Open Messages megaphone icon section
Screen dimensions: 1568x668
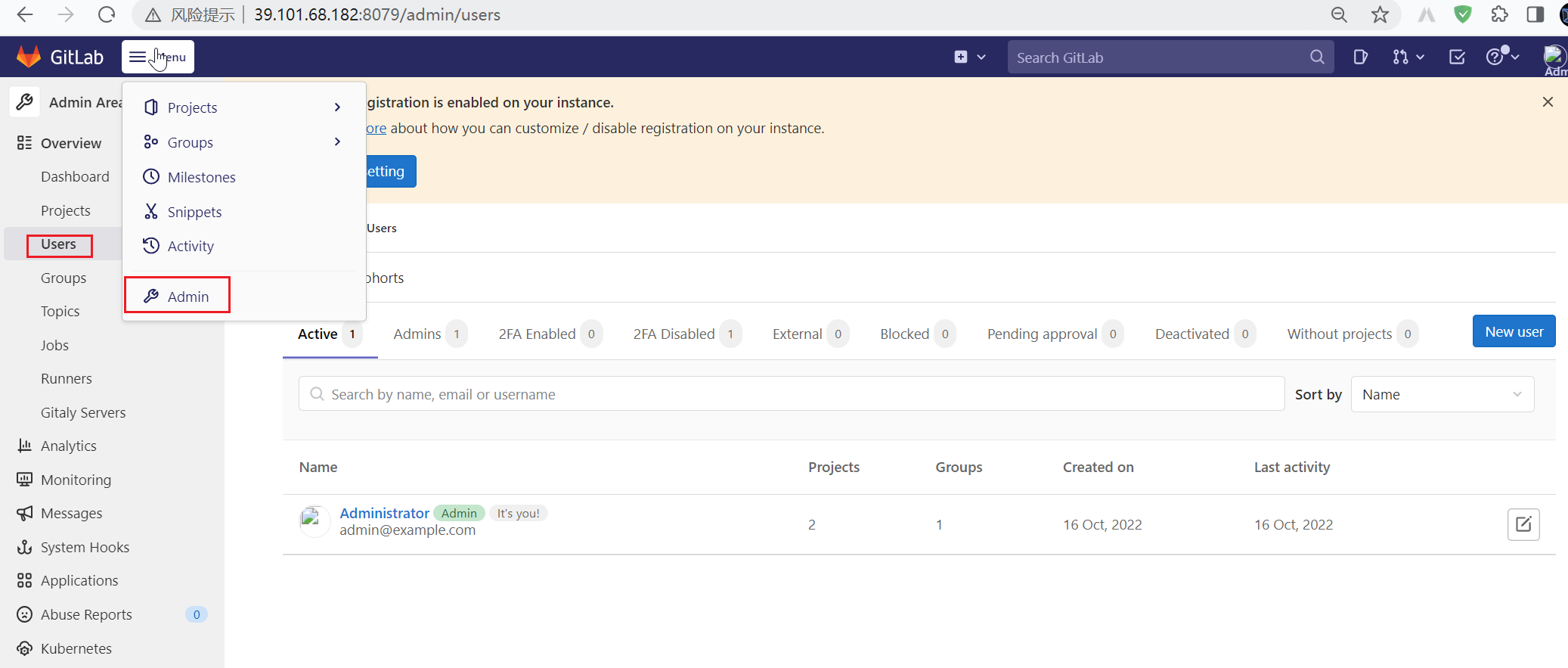click(24, 513)
